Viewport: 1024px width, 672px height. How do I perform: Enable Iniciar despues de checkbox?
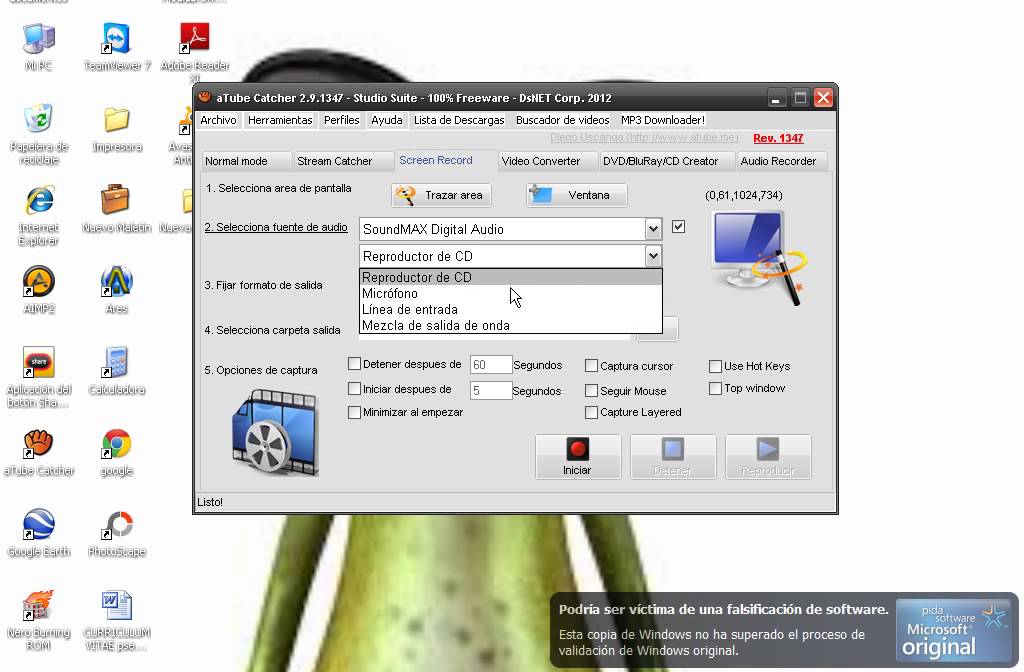[x=355, y=389]
